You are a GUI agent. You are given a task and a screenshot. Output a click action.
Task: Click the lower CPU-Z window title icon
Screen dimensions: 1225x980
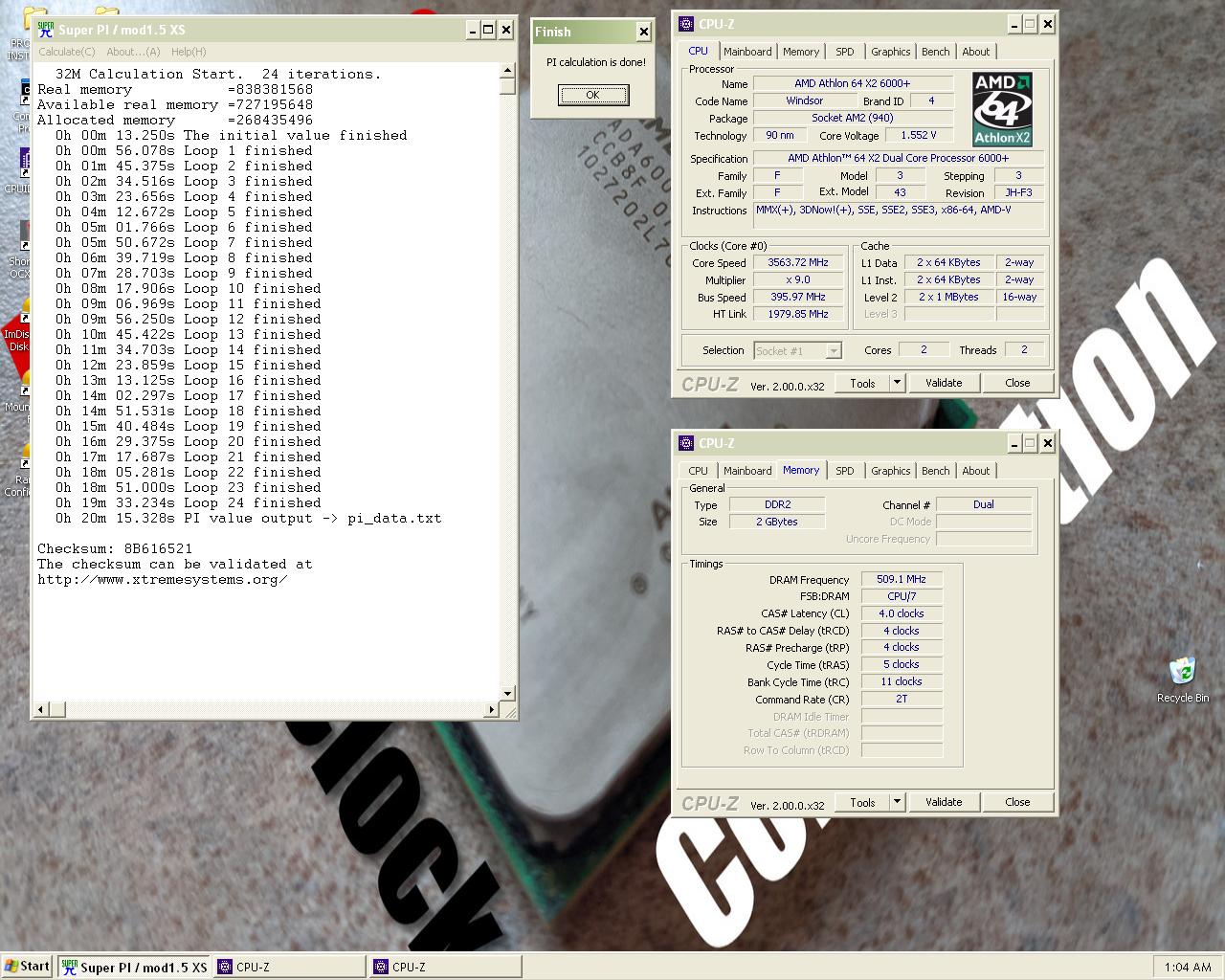coord(685,443)
